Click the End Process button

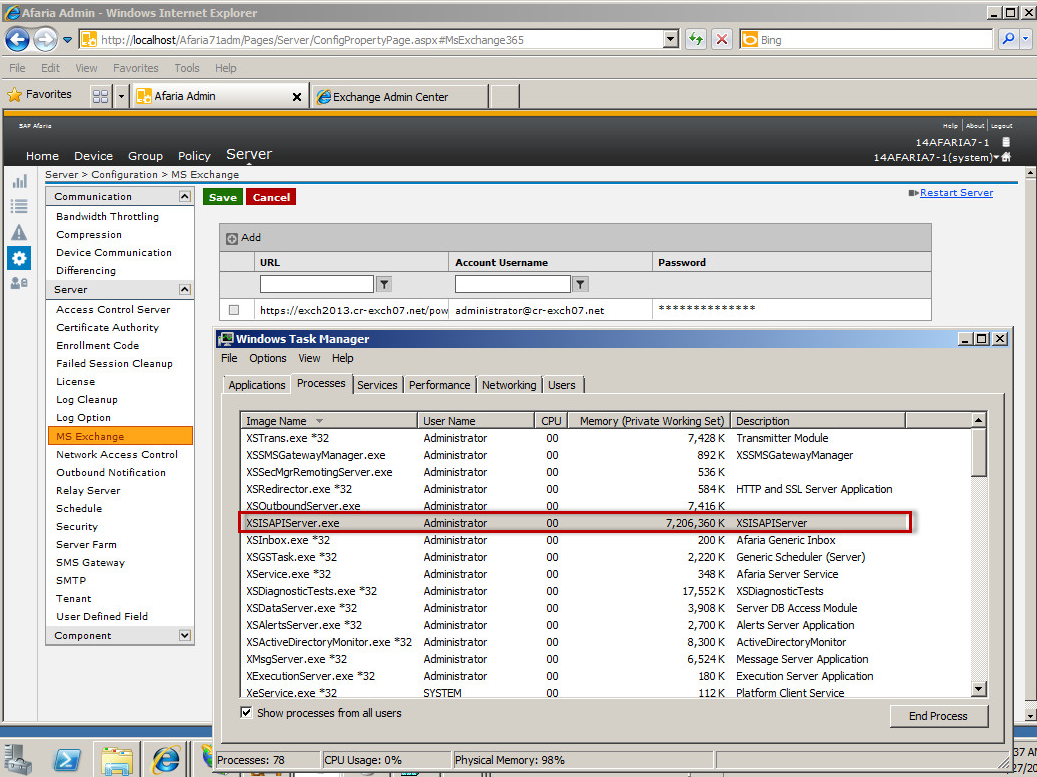tap(938, 716)
